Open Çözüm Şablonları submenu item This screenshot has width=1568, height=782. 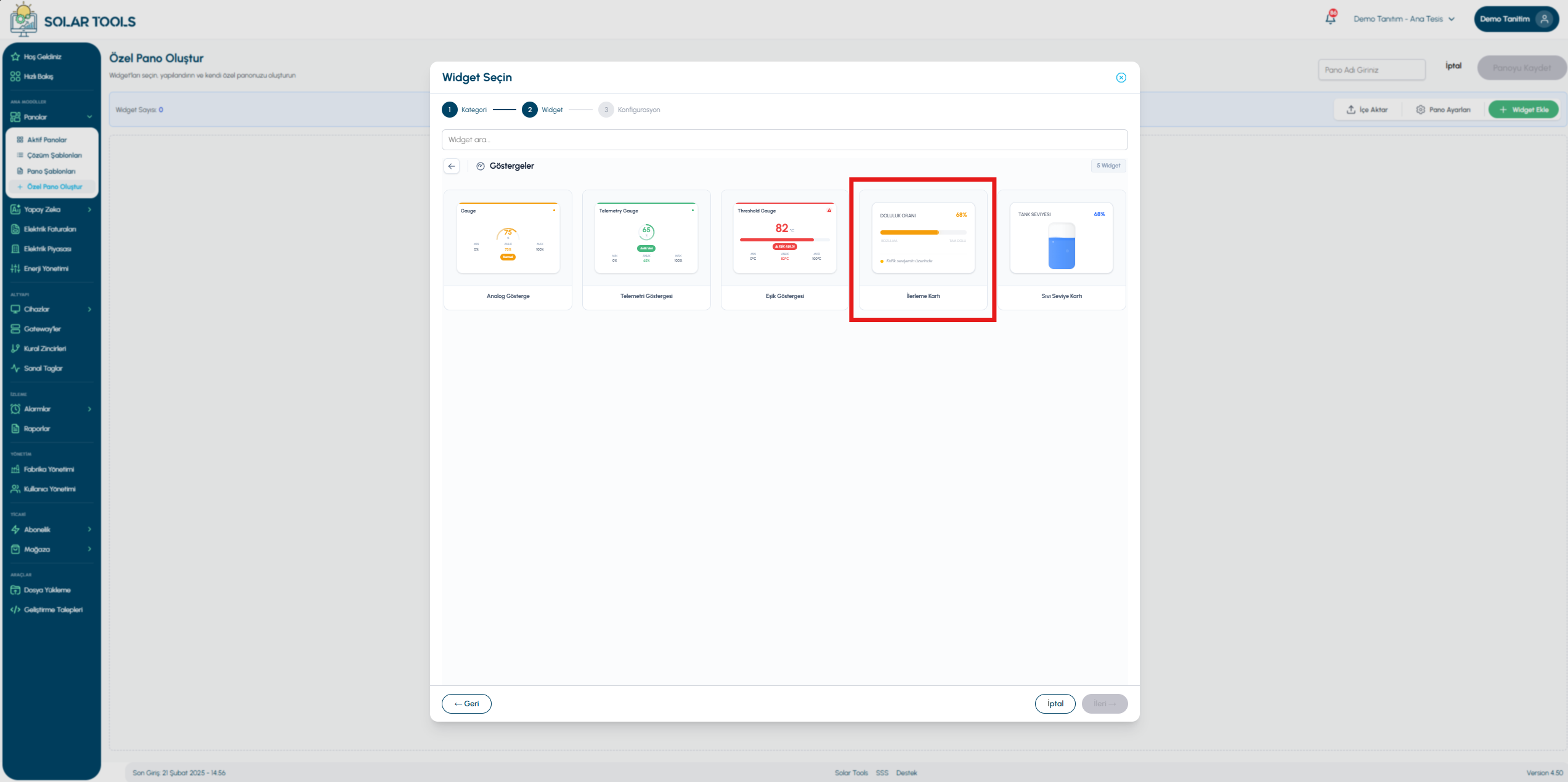54,155
